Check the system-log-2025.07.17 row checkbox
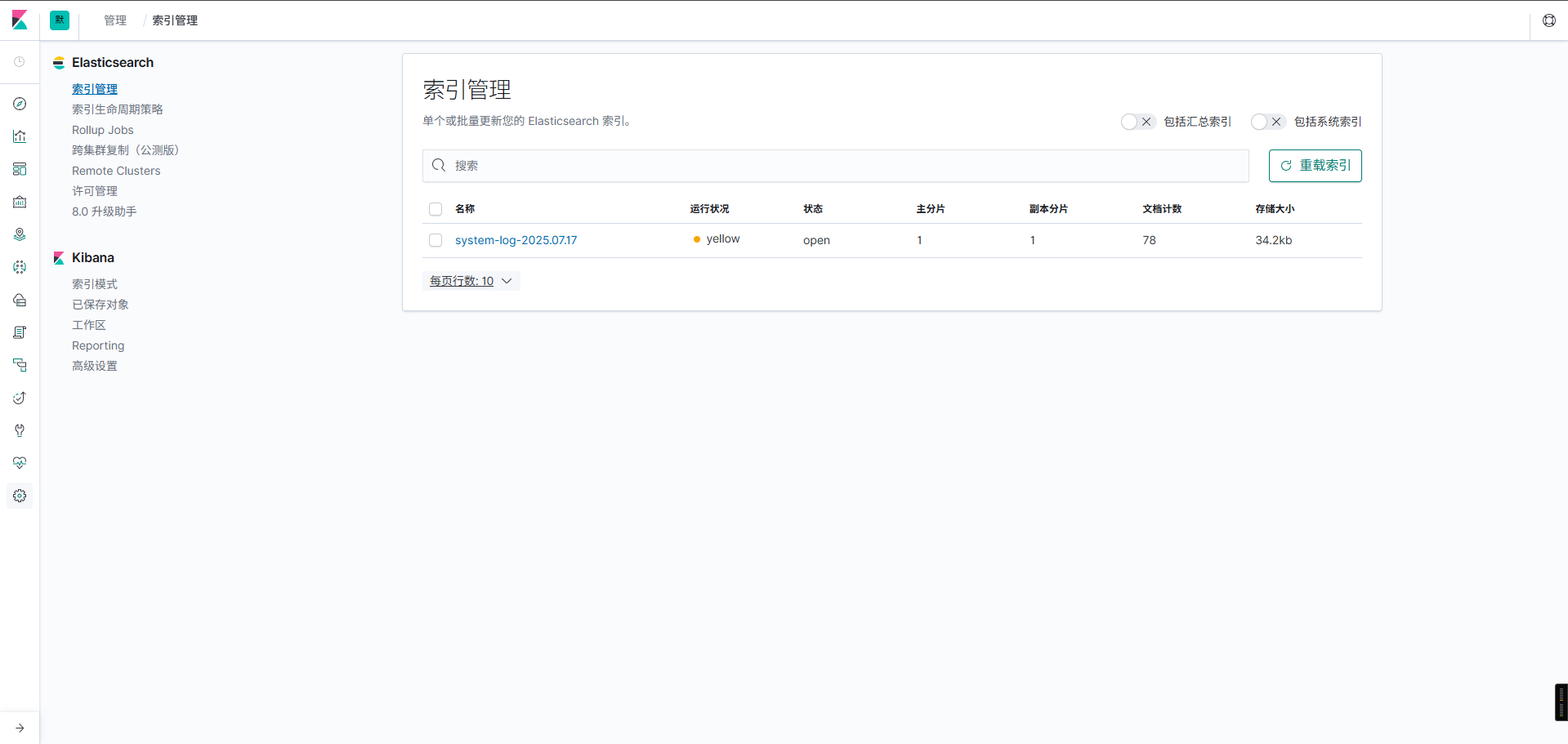 coord(435,240)
